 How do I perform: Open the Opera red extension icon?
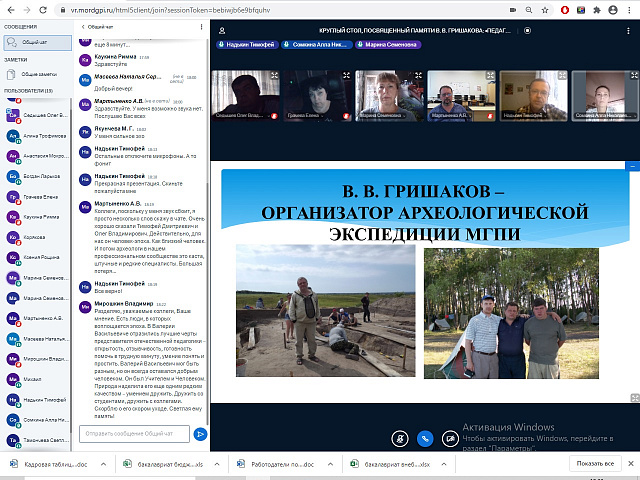(565, 10)
